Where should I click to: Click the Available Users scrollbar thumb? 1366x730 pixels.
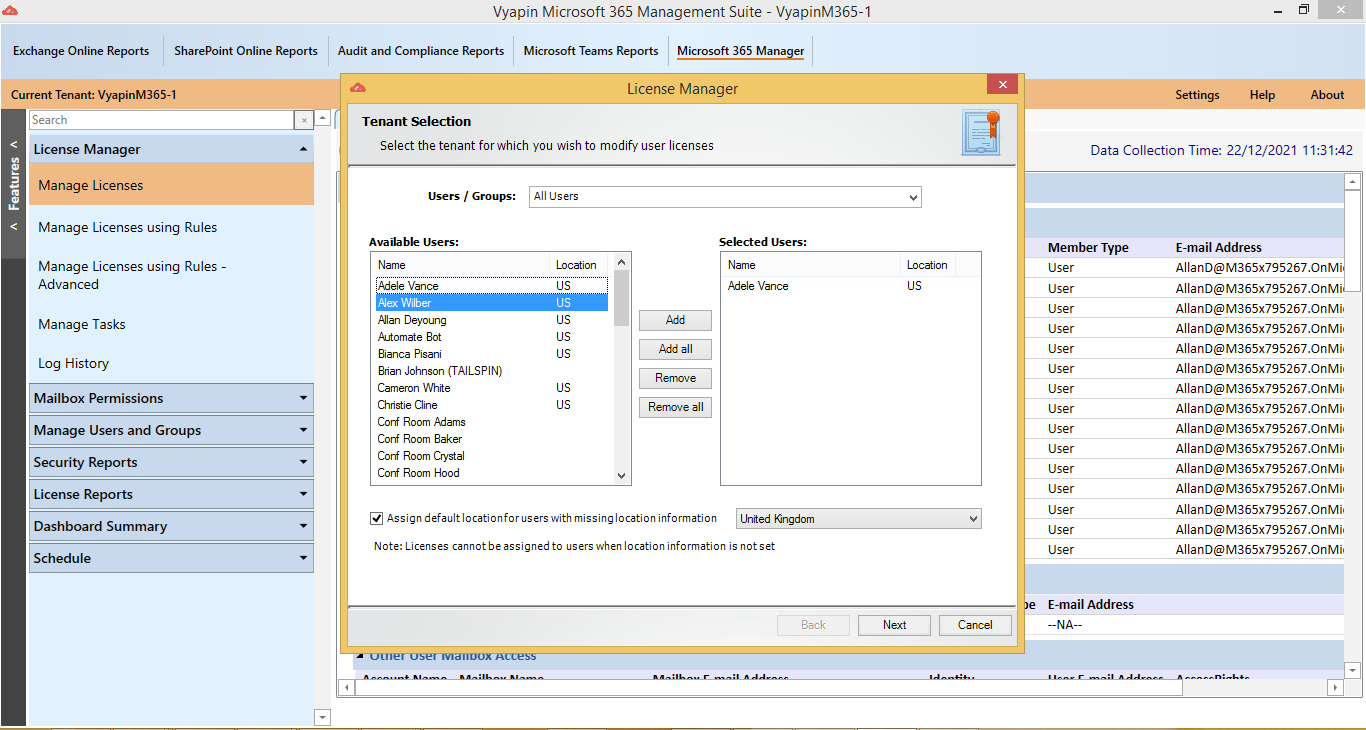click(621, 298)
